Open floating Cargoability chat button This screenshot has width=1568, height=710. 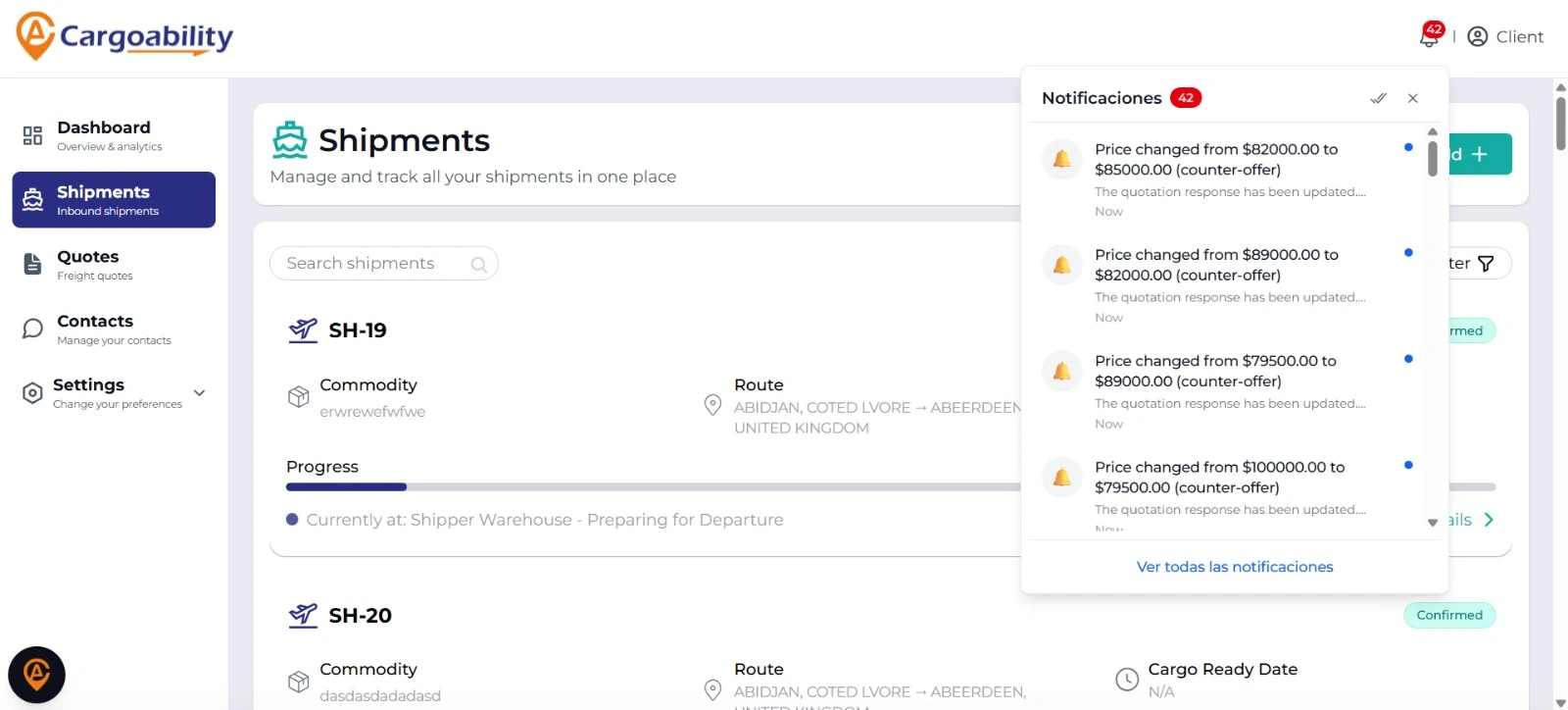point(36,675)
